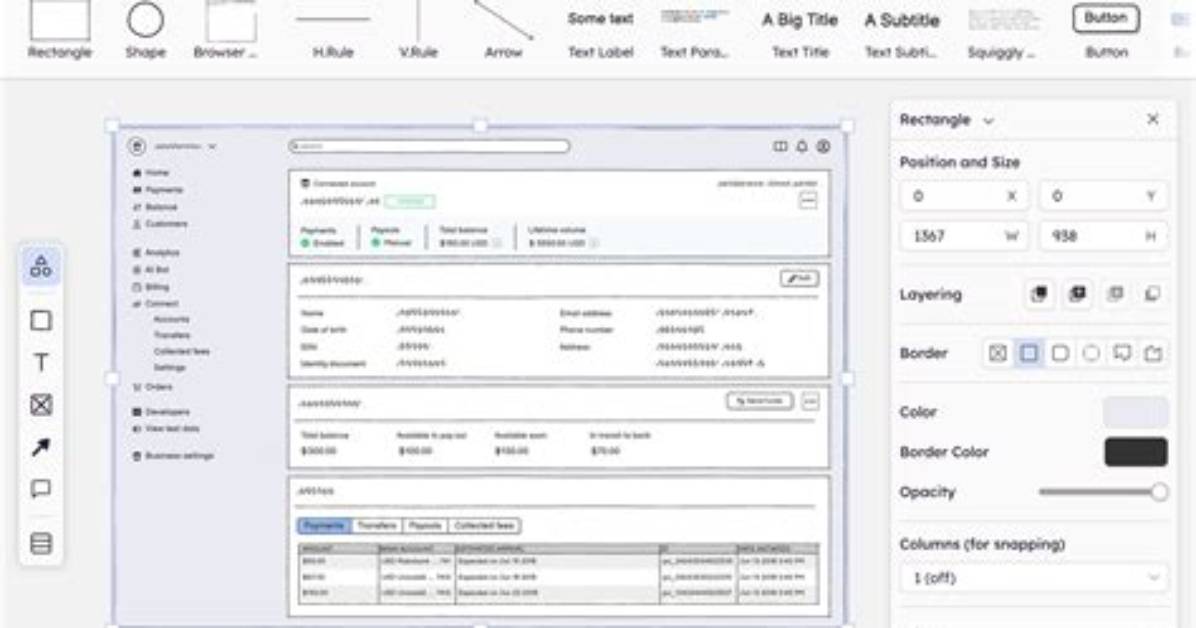Image resolution: width=1196 pixels, height=628 pixels.
Task: Click the Send funds button in wireframe
Action: 760,401
